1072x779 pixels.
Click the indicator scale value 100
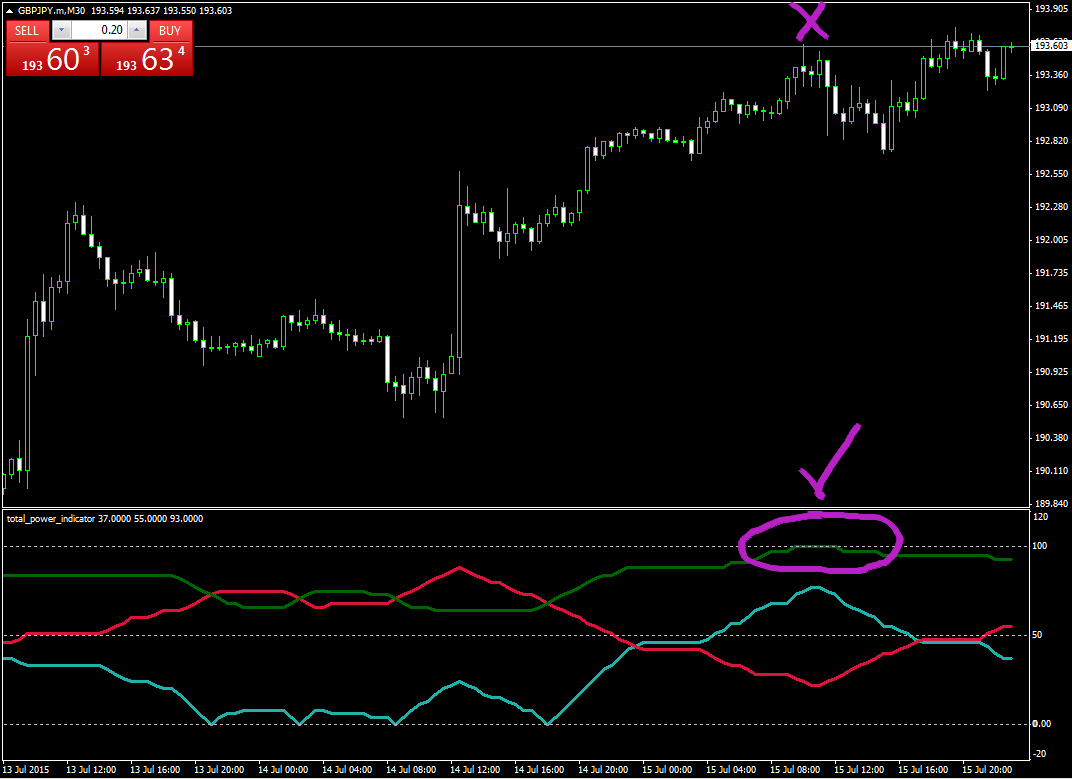(1040, 546)
